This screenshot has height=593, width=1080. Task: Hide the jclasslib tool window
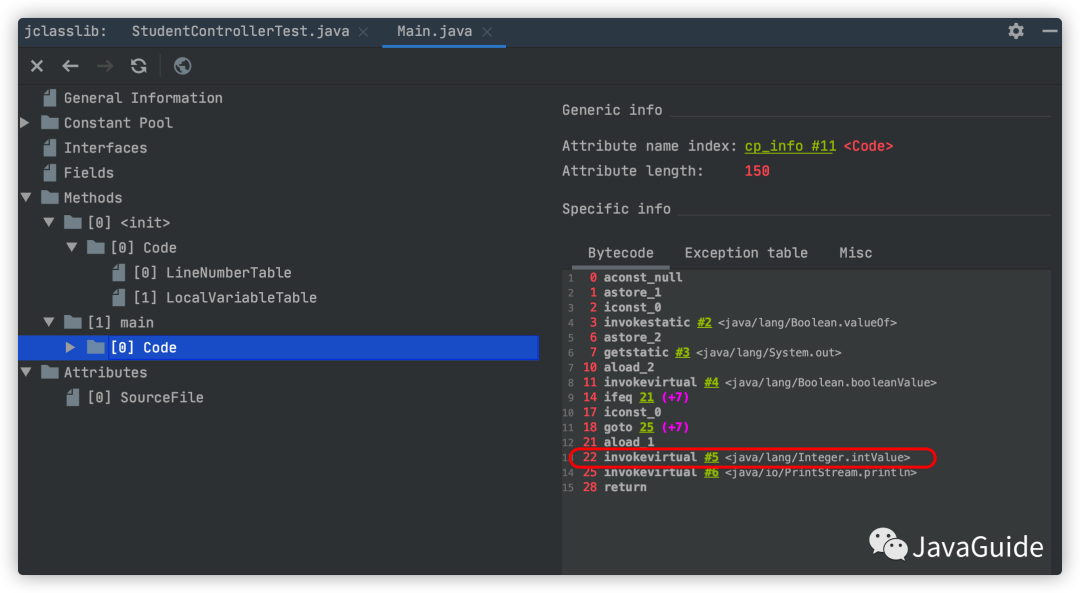click(1050, 31)
